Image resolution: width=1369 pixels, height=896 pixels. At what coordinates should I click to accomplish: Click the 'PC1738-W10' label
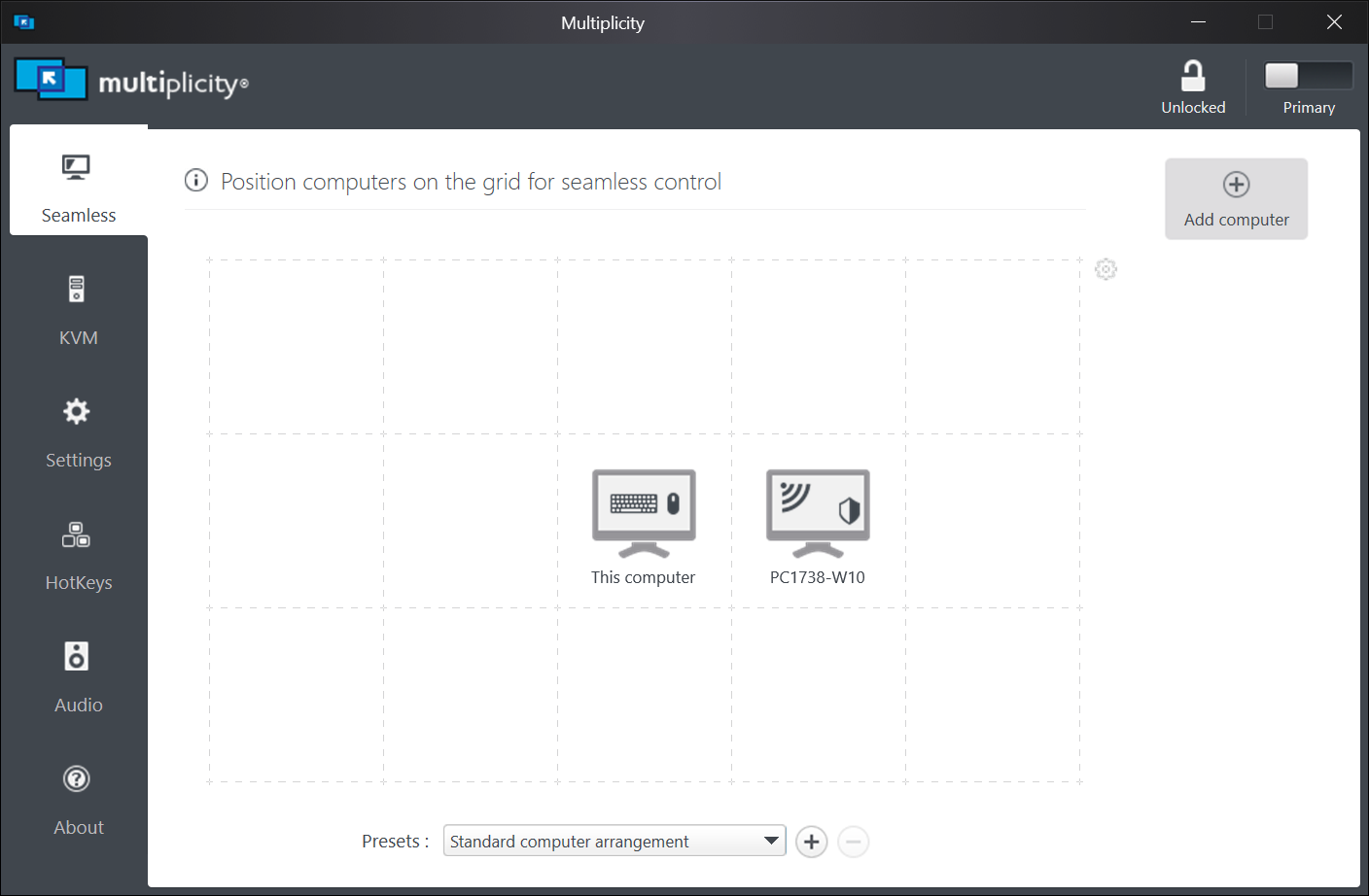818,577
